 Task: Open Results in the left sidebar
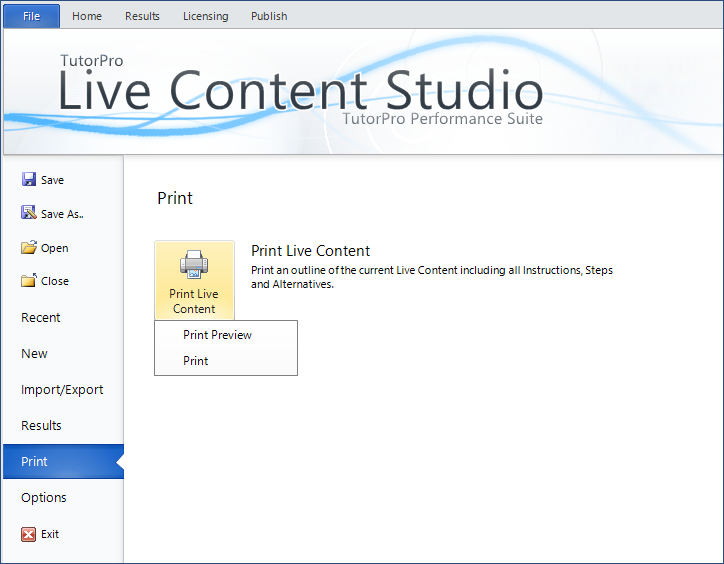coord(41,425)
